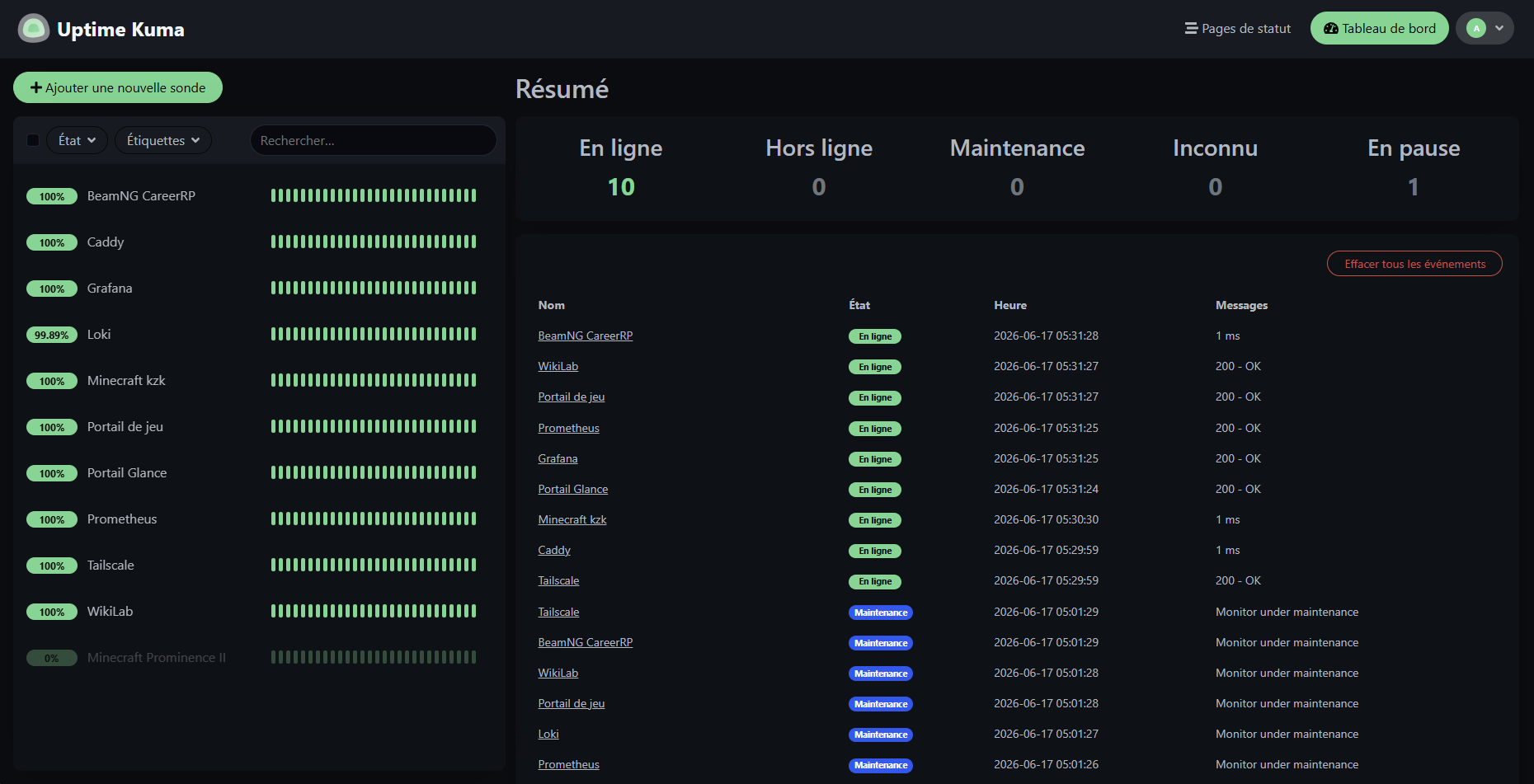This screenshot has height=784, width=1534.
Task: Select Grafana monitor in list
Action: (259, 288)
